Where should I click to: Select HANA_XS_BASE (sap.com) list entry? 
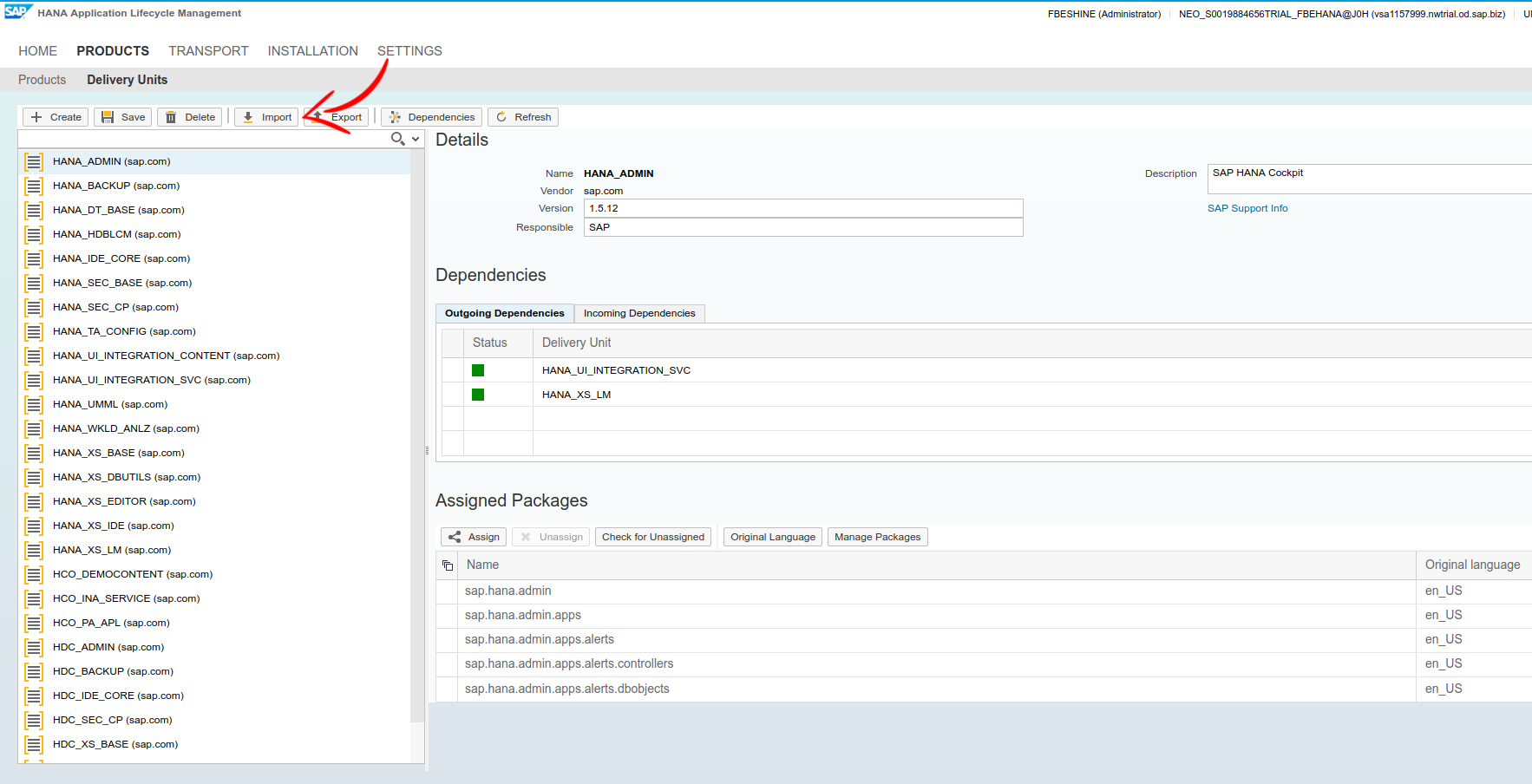pyautogui.click(x=214, y=453)
